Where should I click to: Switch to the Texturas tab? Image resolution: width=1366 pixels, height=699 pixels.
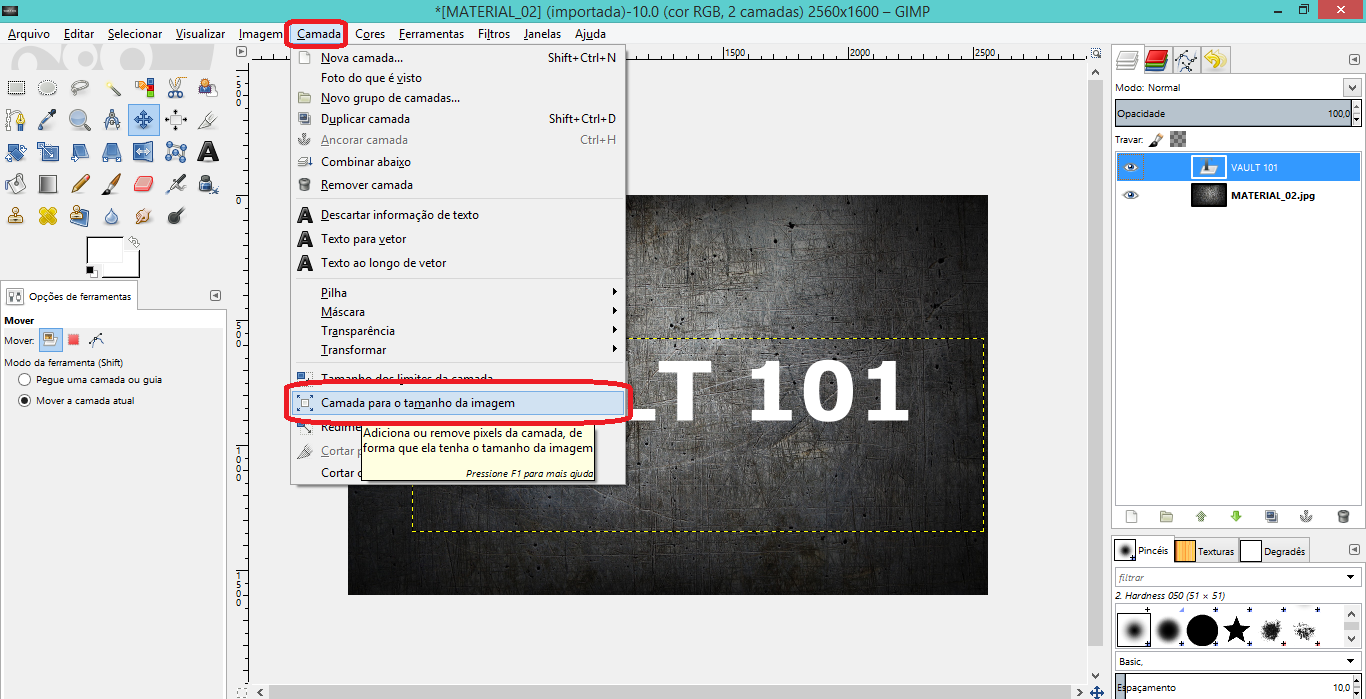coord(1205,551)
